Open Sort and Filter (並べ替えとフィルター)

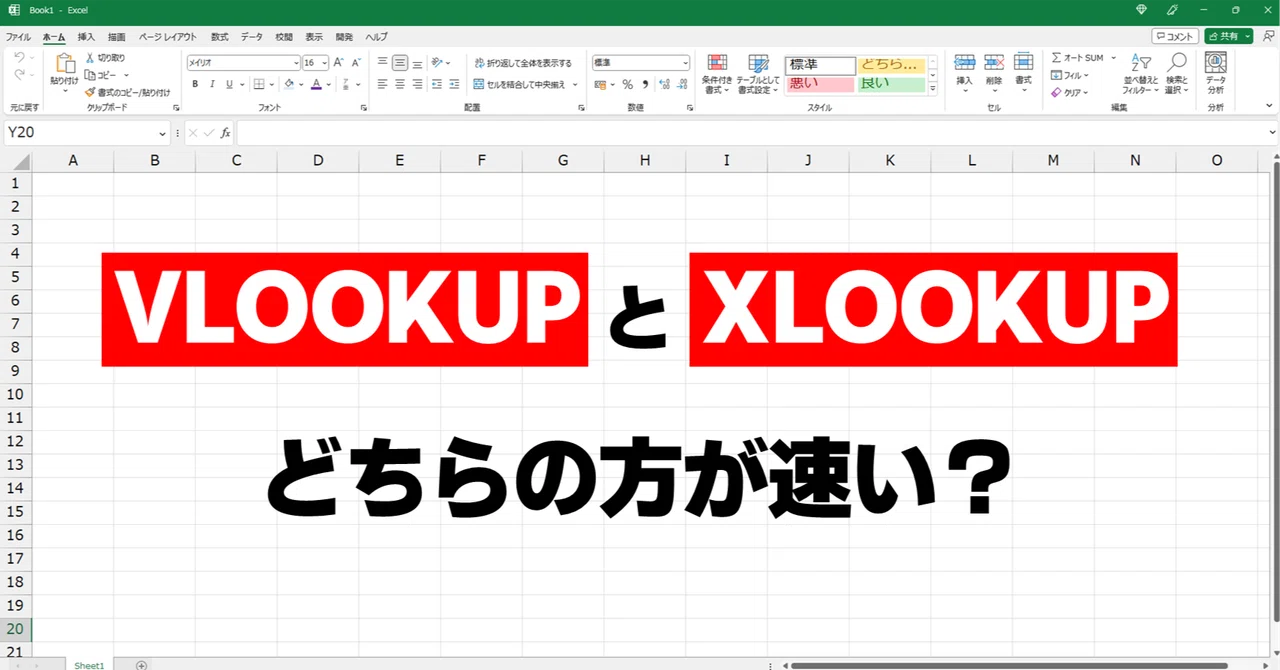point(1141,74)
